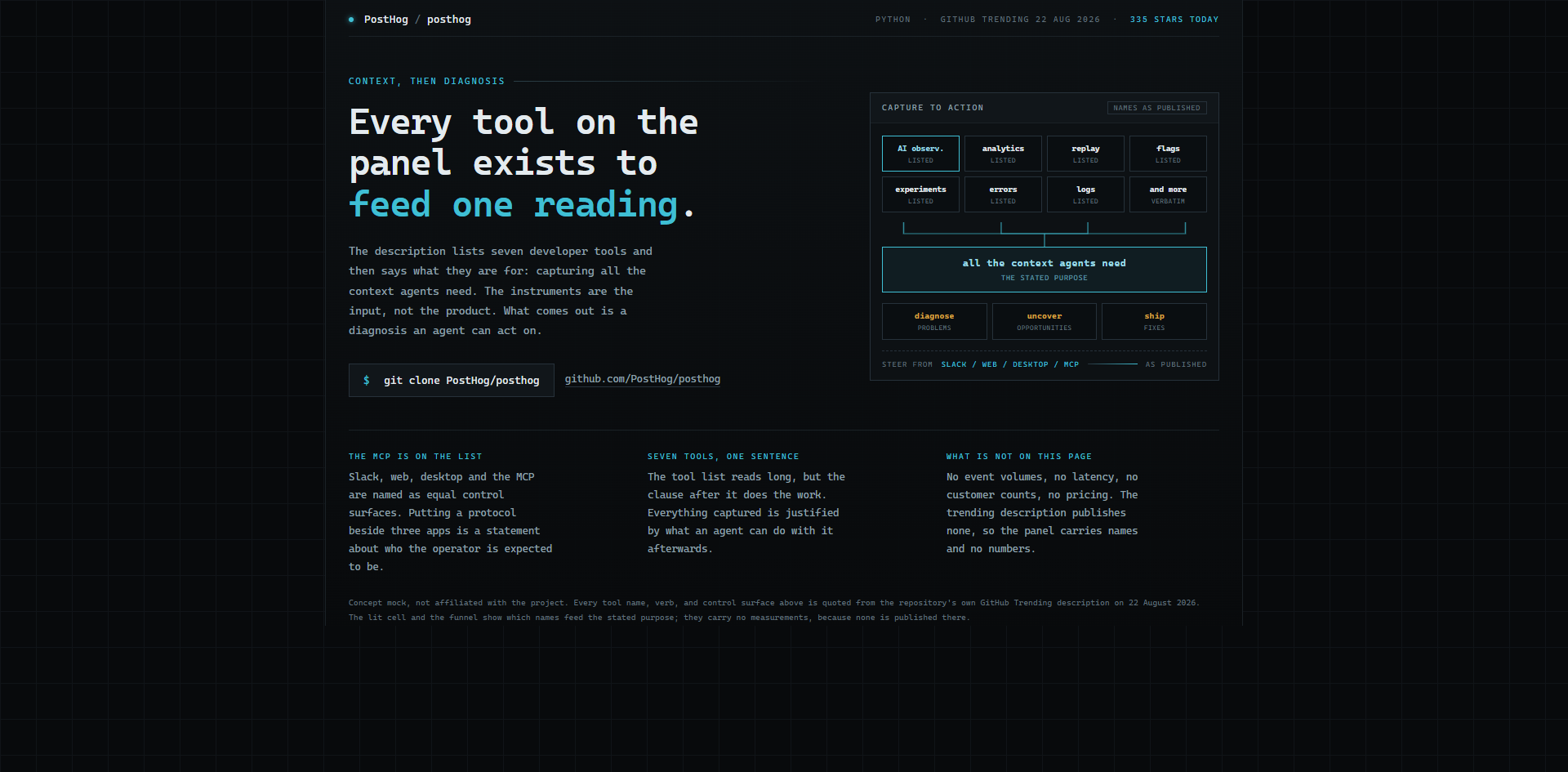Click the STEER FROM label
The image size is (1568, 772).
pyautogui.click(x=907, y=364)
